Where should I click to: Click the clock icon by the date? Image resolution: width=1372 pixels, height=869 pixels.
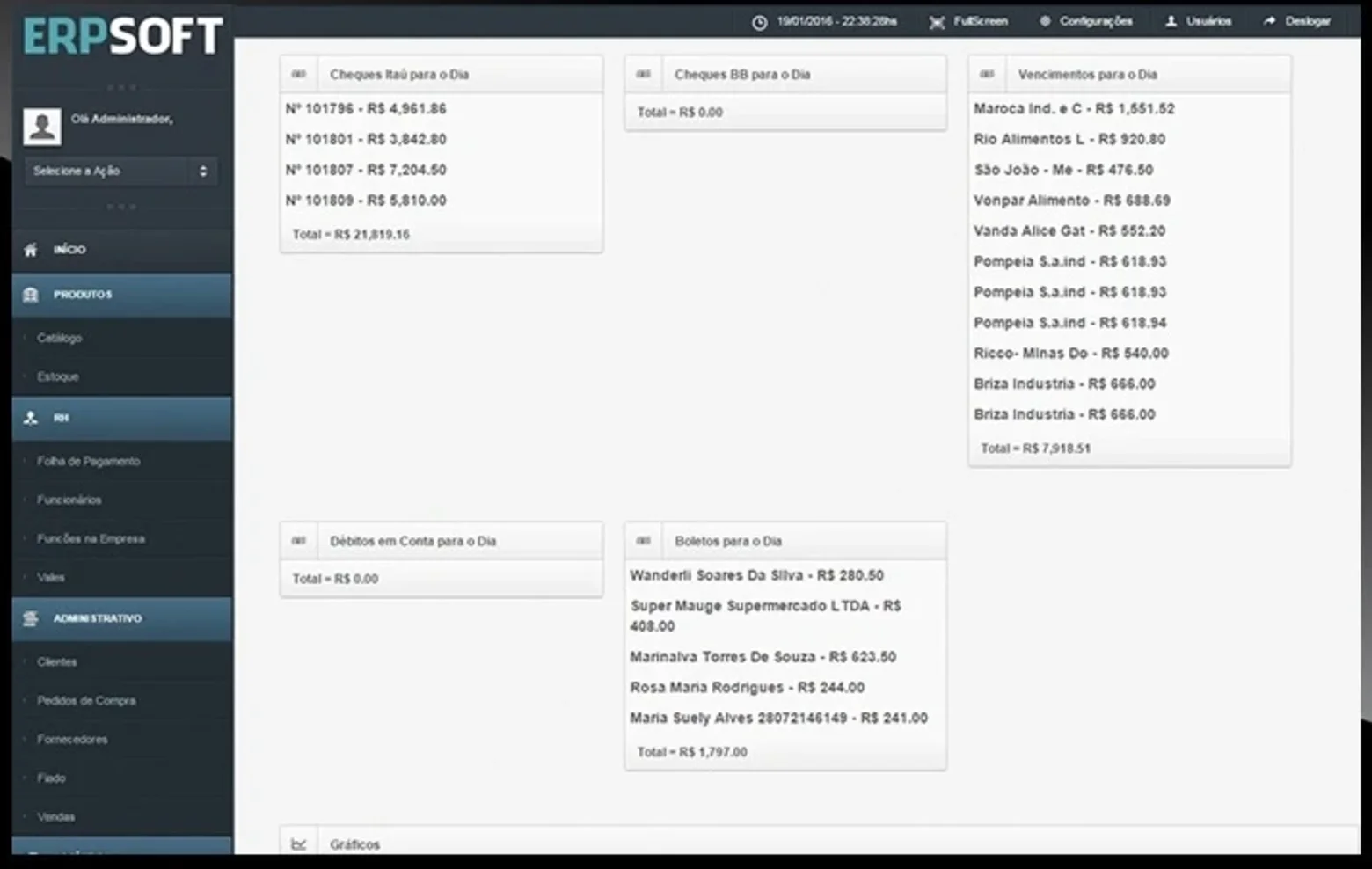(x=759, y=22)
